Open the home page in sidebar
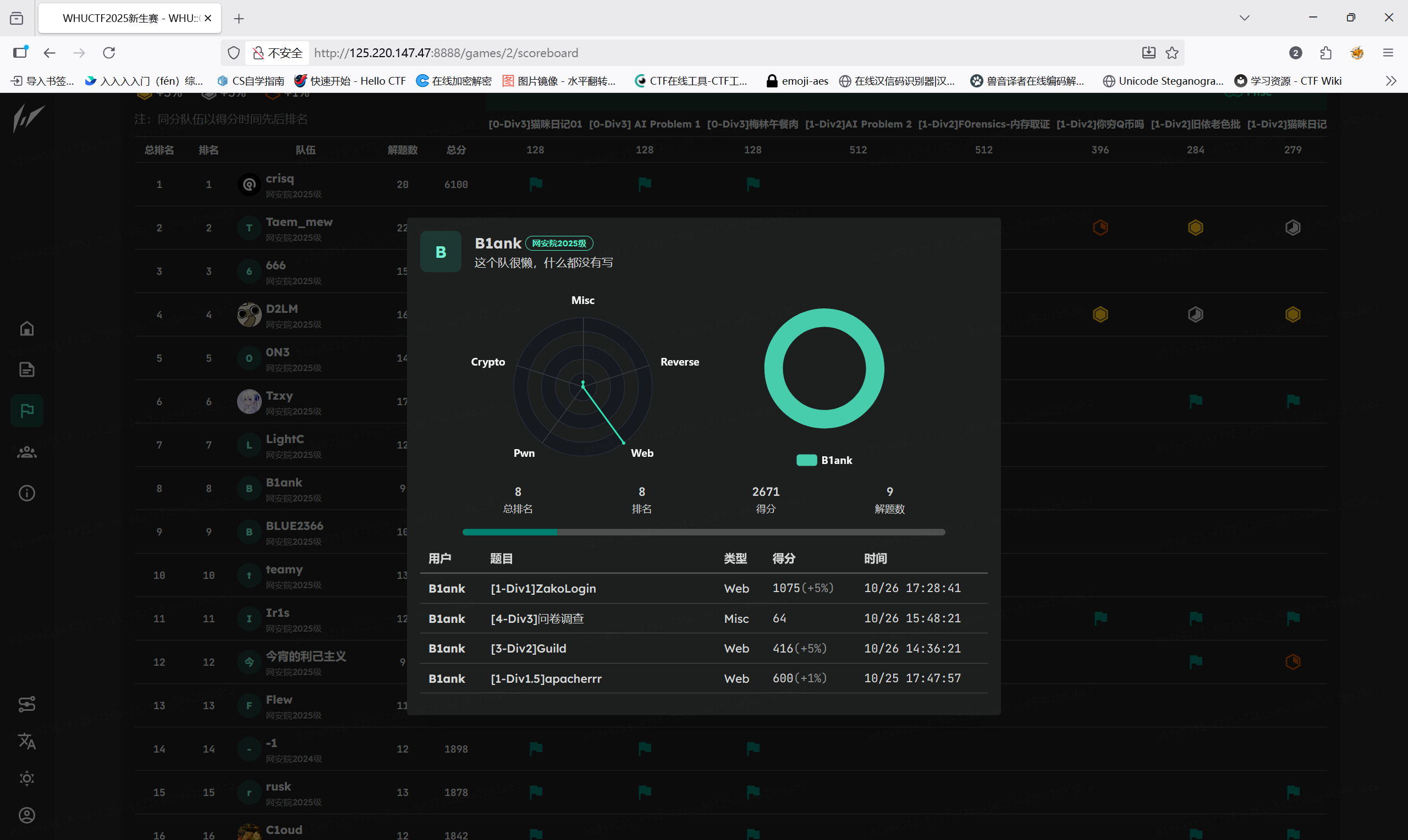1408x840 pixels. point(26,329)
